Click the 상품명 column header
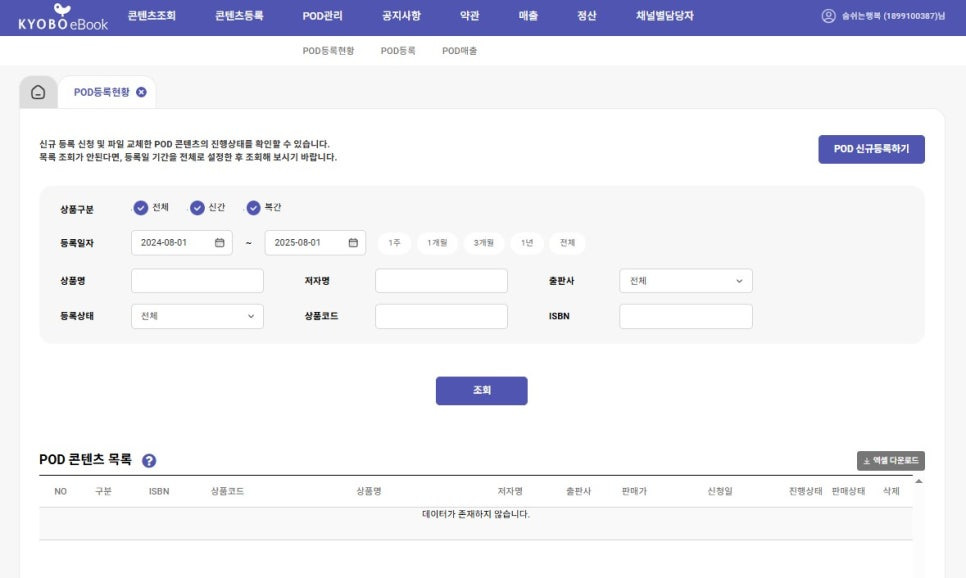The width and height of the screenshot is (966, 578). click(368, 491)
